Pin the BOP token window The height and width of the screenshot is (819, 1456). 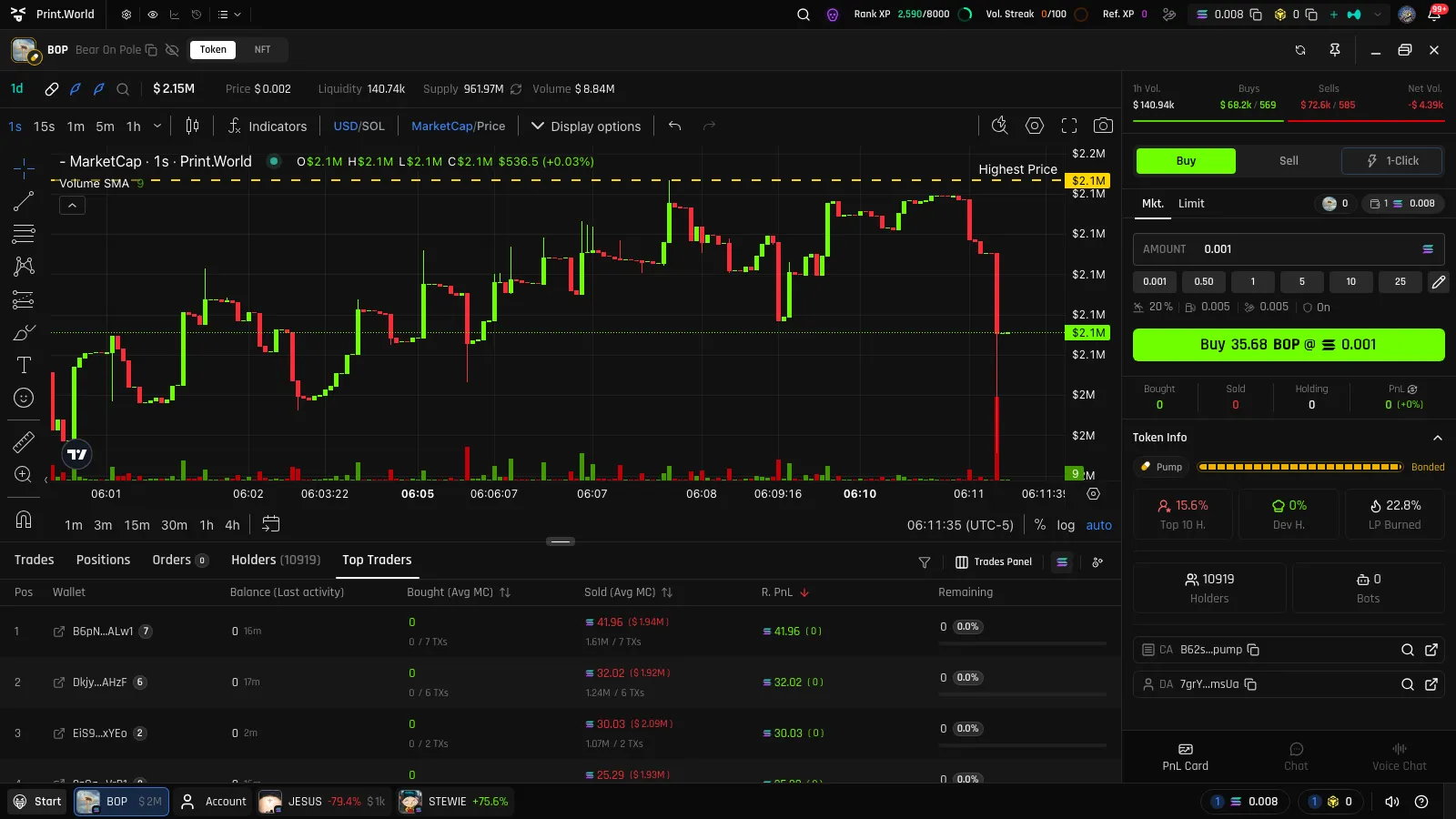pyautogui.click(x=1335, y=50)
